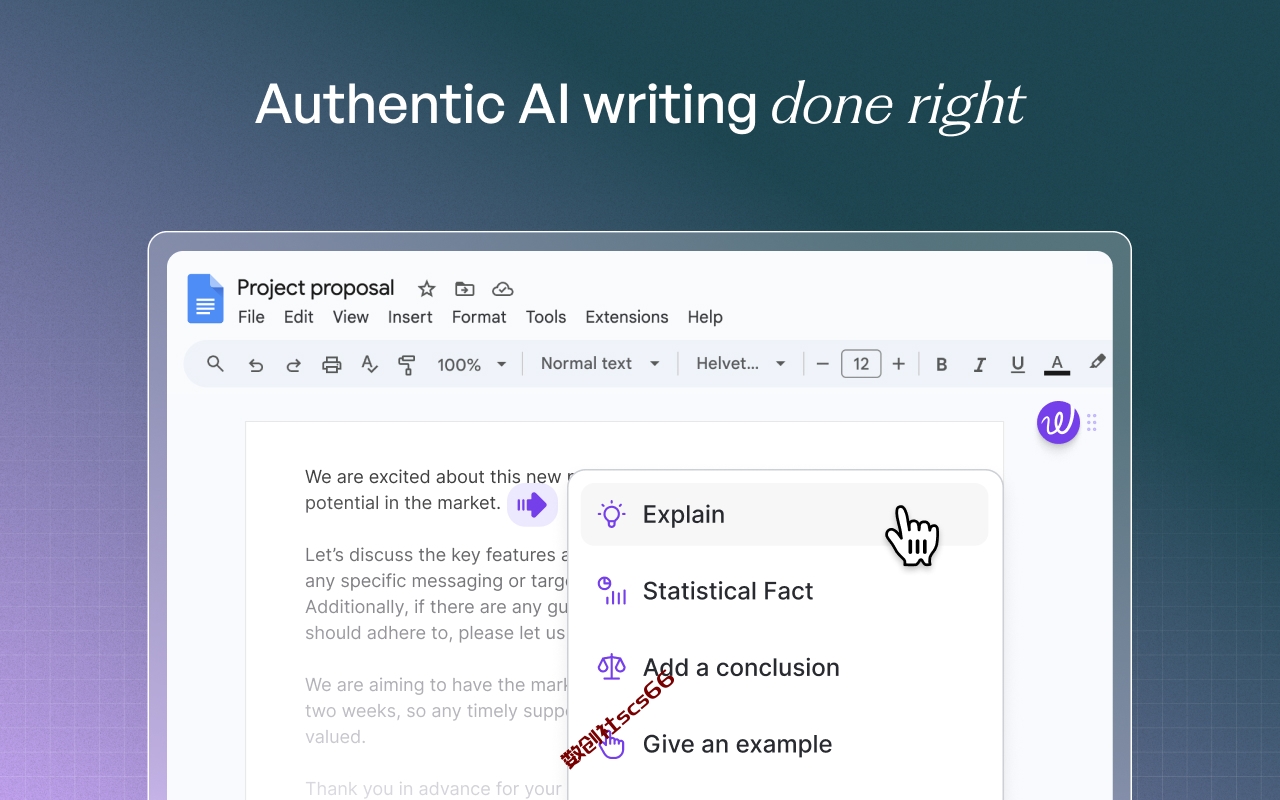Click the purple arrow continue-writing icon

pos(532,505)
